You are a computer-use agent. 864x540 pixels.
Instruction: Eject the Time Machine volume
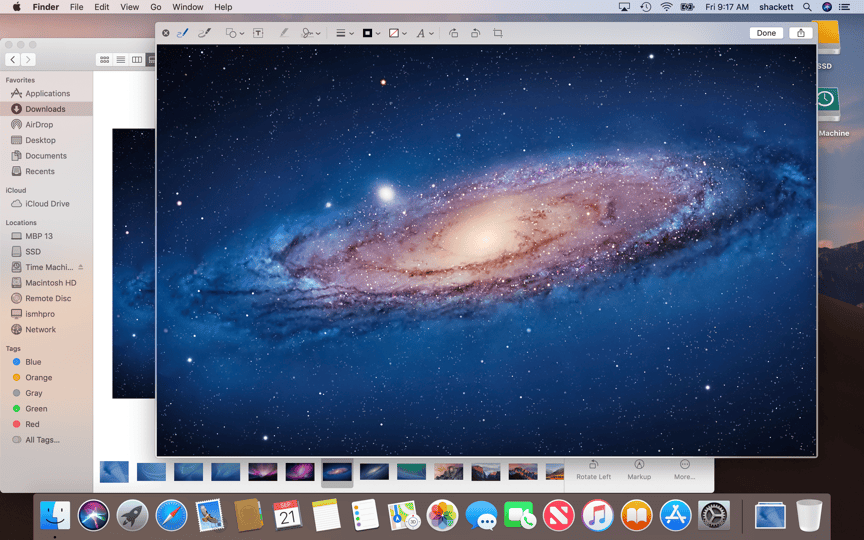(x=80, y=267)
